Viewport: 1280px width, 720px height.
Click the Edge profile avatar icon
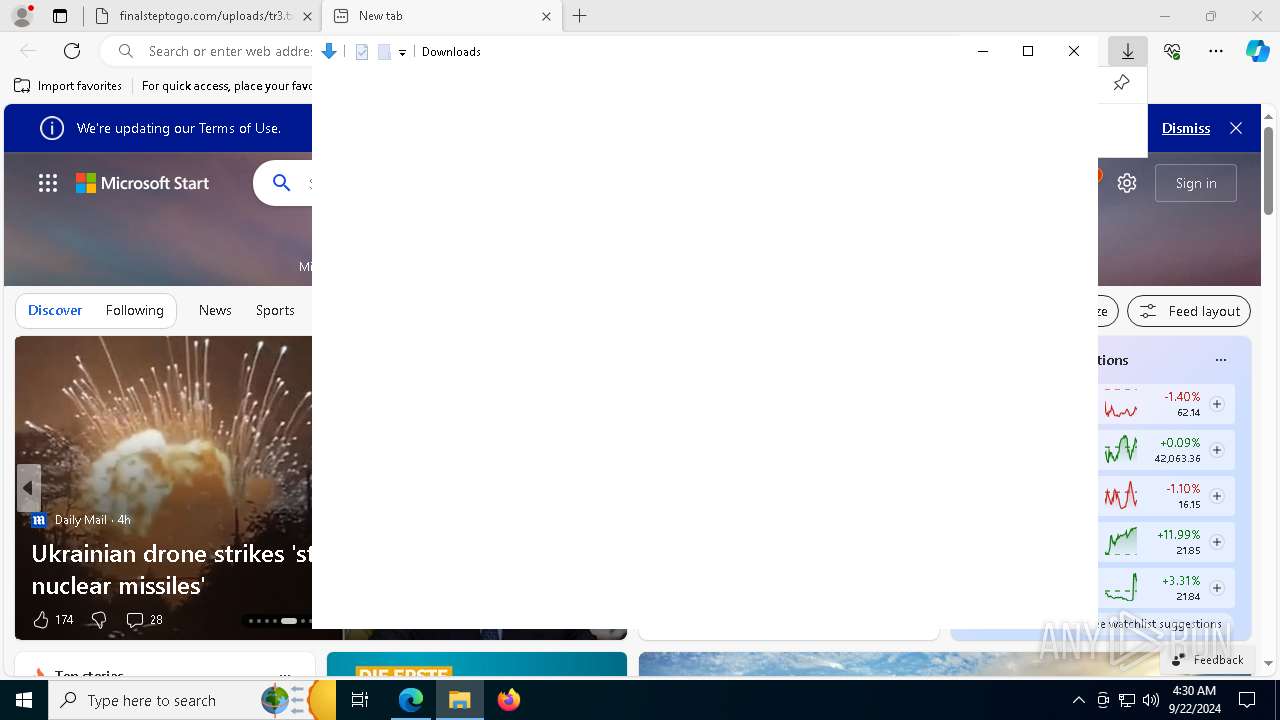click(22, 16)
